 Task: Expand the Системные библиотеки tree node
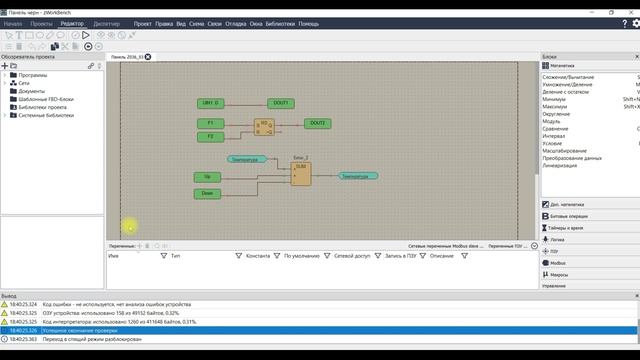tap(5, 116)
